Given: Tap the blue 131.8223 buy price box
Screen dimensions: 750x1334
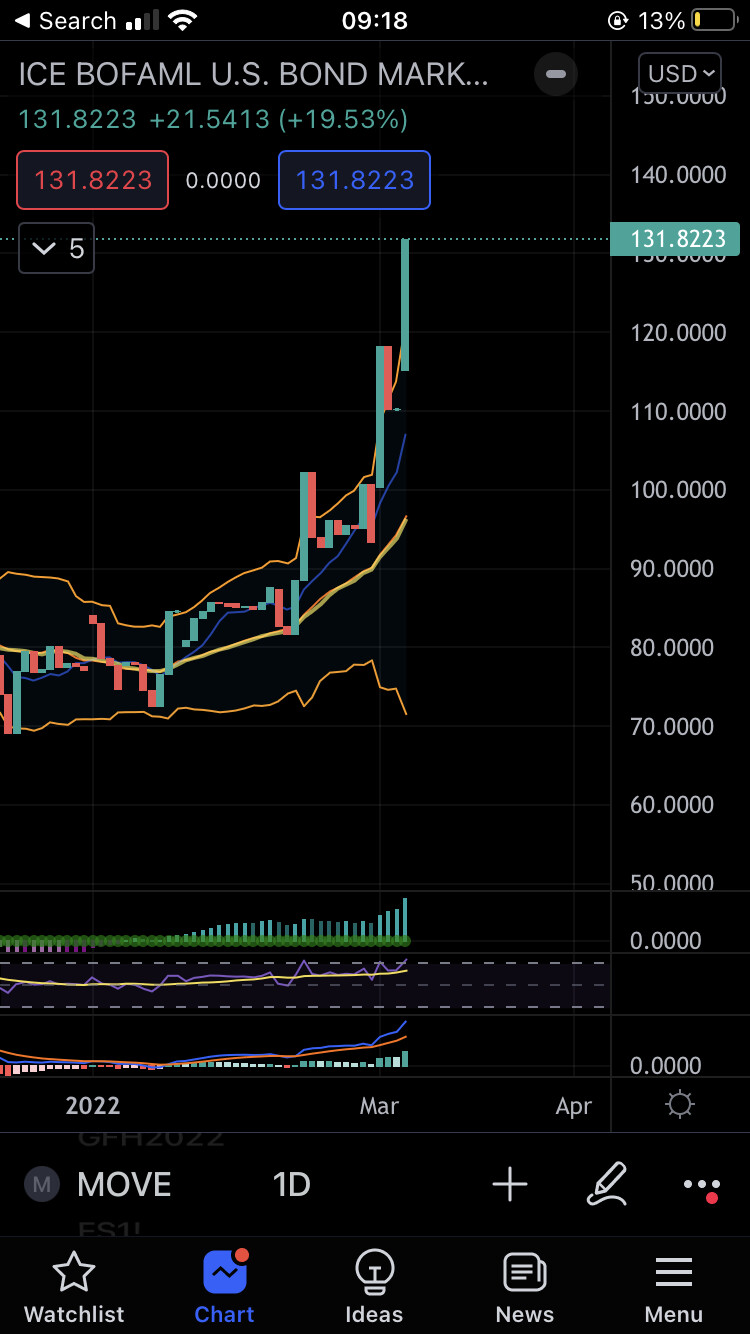Looking at the screenshot, I should (354, 180).
